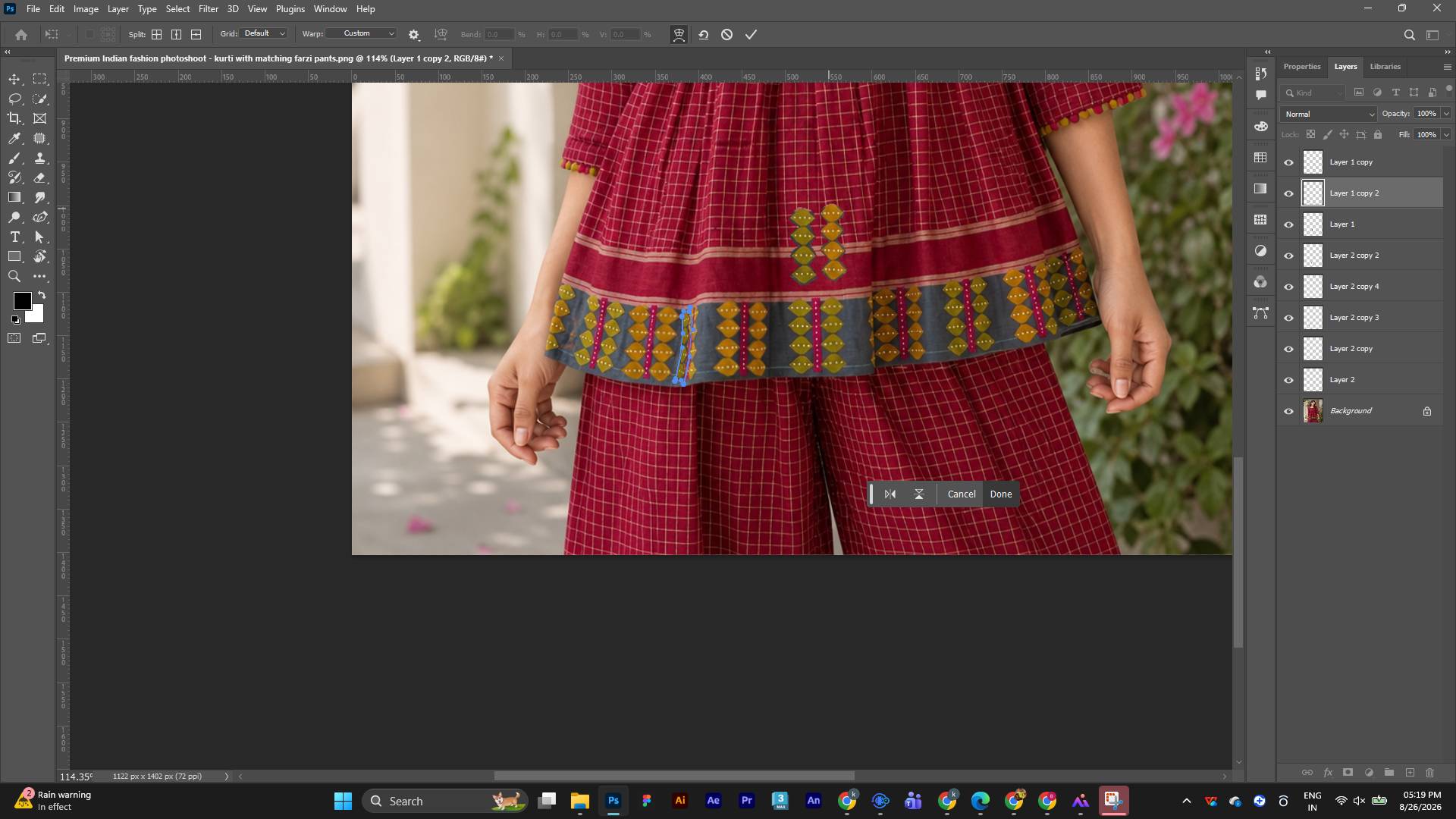
Task: Select the Crop tool
Action: 14,118
